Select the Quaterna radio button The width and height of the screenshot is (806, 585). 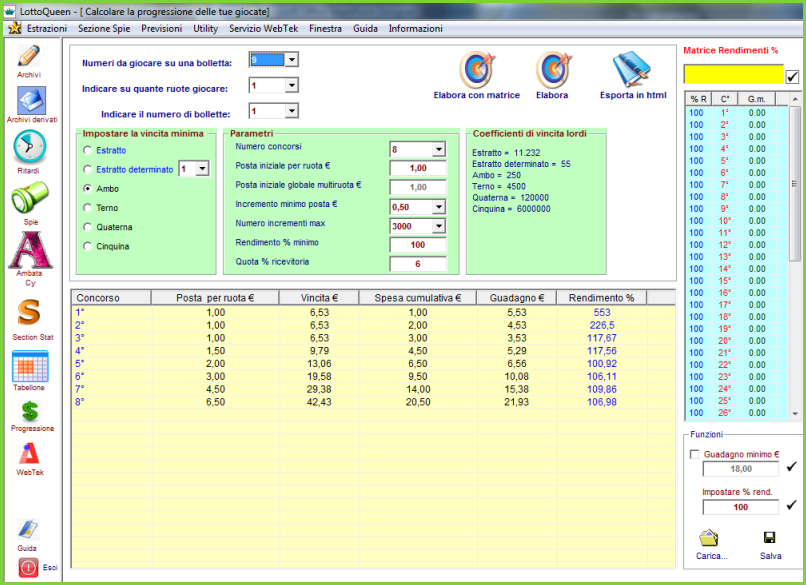pyautogui.click(x=87, y=227)
